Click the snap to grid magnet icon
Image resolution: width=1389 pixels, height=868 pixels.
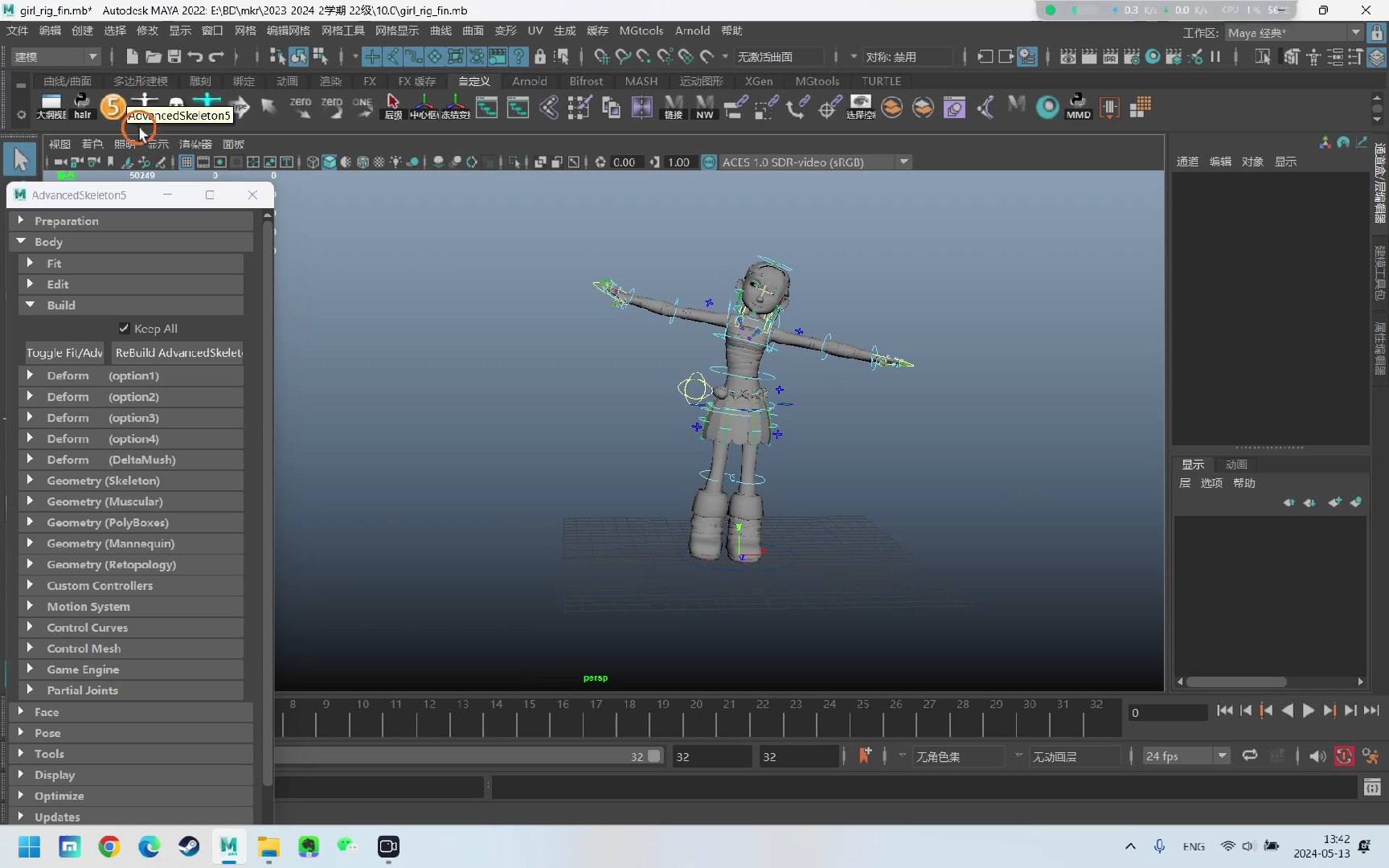point(601,56)
